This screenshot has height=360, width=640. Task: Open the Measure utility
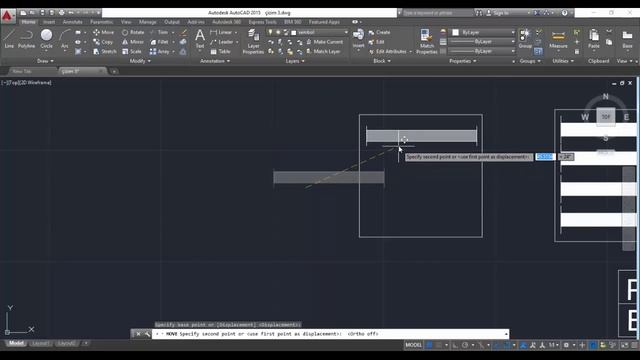pos(558,39)
